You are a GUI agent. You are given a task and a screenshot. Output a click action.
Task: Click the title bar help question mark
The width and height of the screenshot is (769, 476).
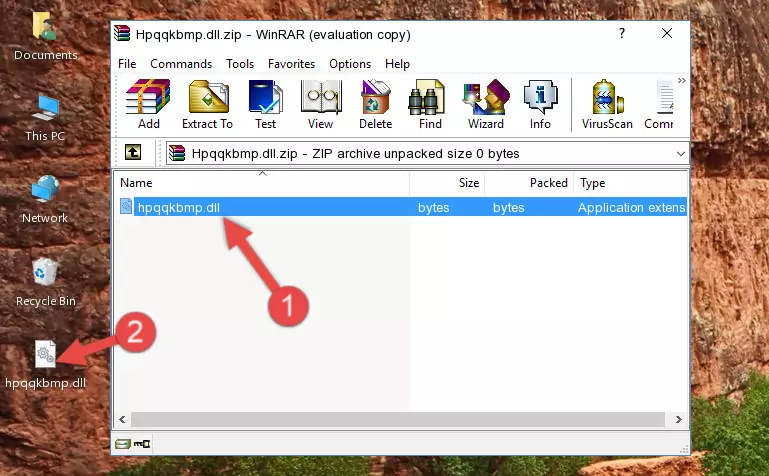click(x=621, y=33)
